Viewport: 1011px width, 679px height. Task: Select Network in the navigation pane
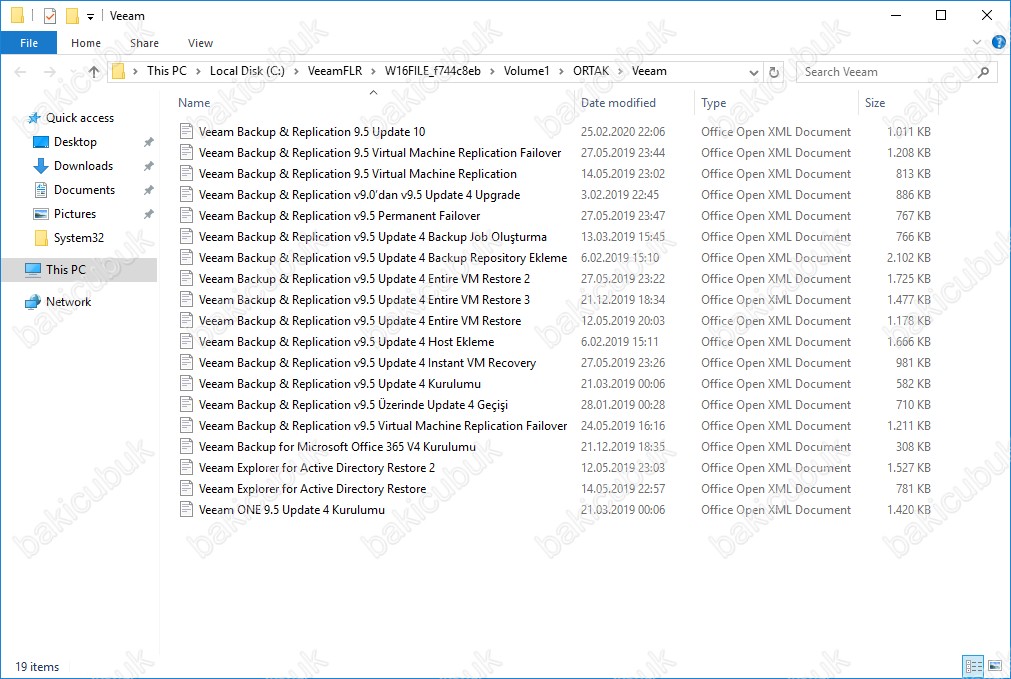[68, 302]
